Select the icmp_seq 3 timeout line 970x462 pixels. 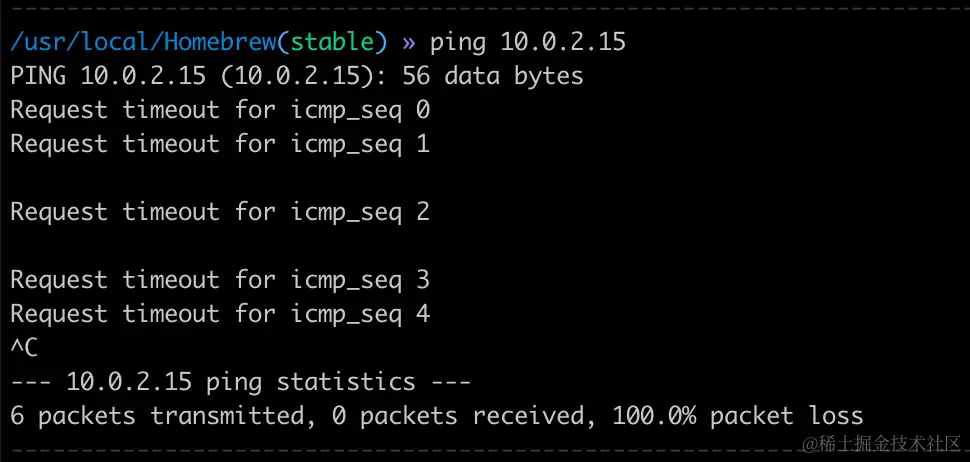point(220,280)
